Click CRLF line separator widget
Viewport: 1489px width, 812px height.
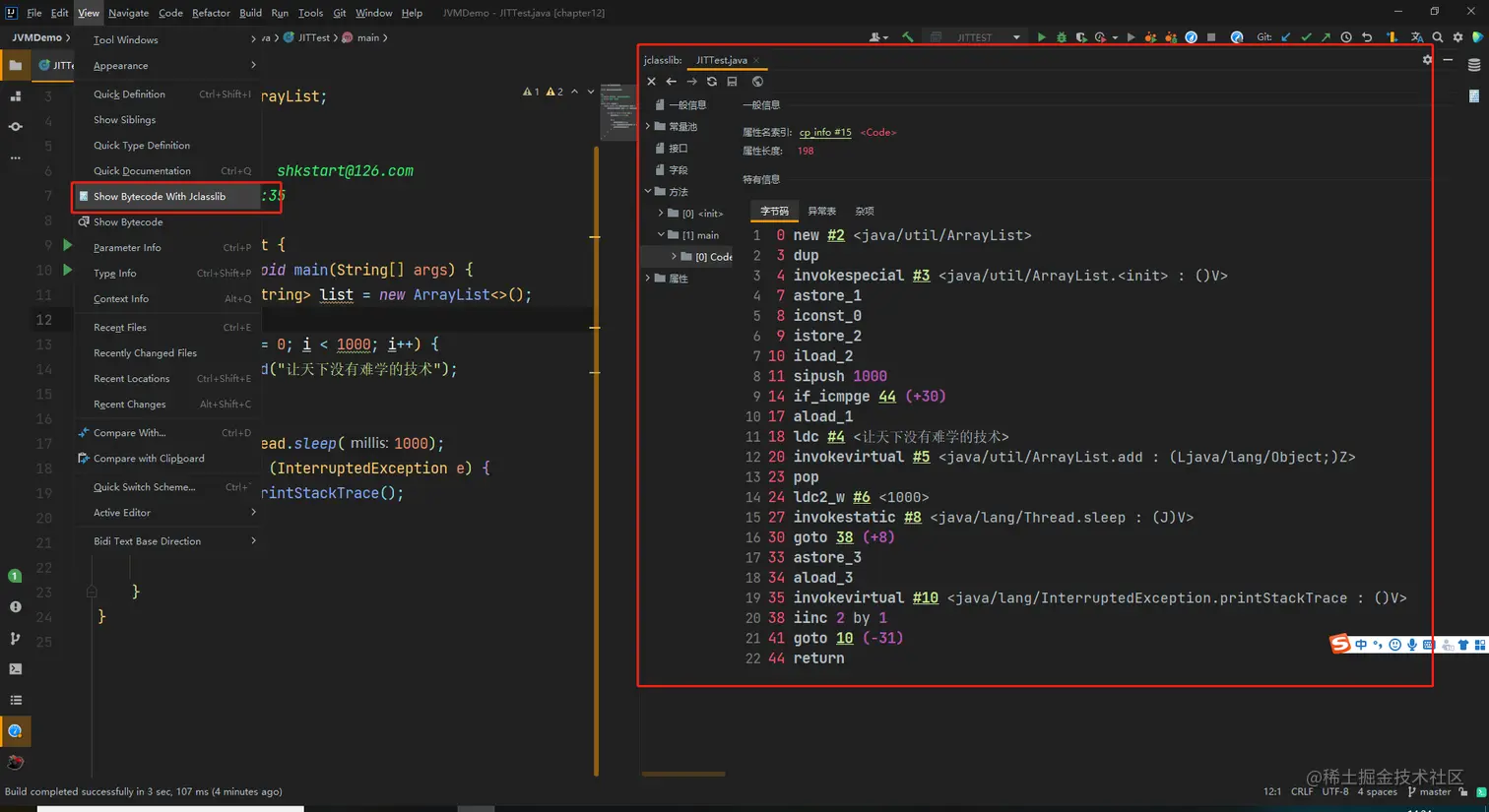[x=1302, y=791]
